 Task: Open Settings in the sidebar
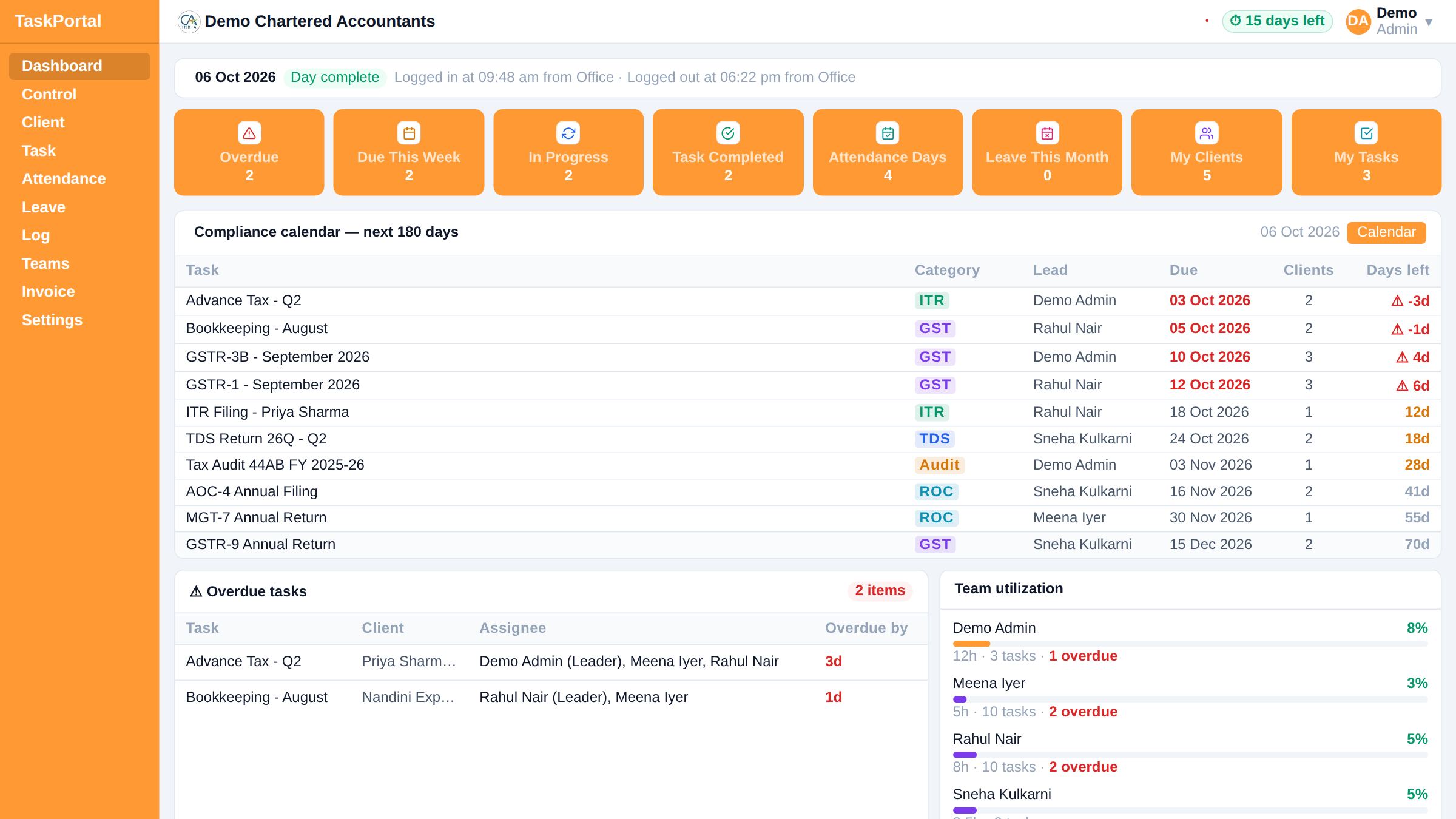pos(79,320)
